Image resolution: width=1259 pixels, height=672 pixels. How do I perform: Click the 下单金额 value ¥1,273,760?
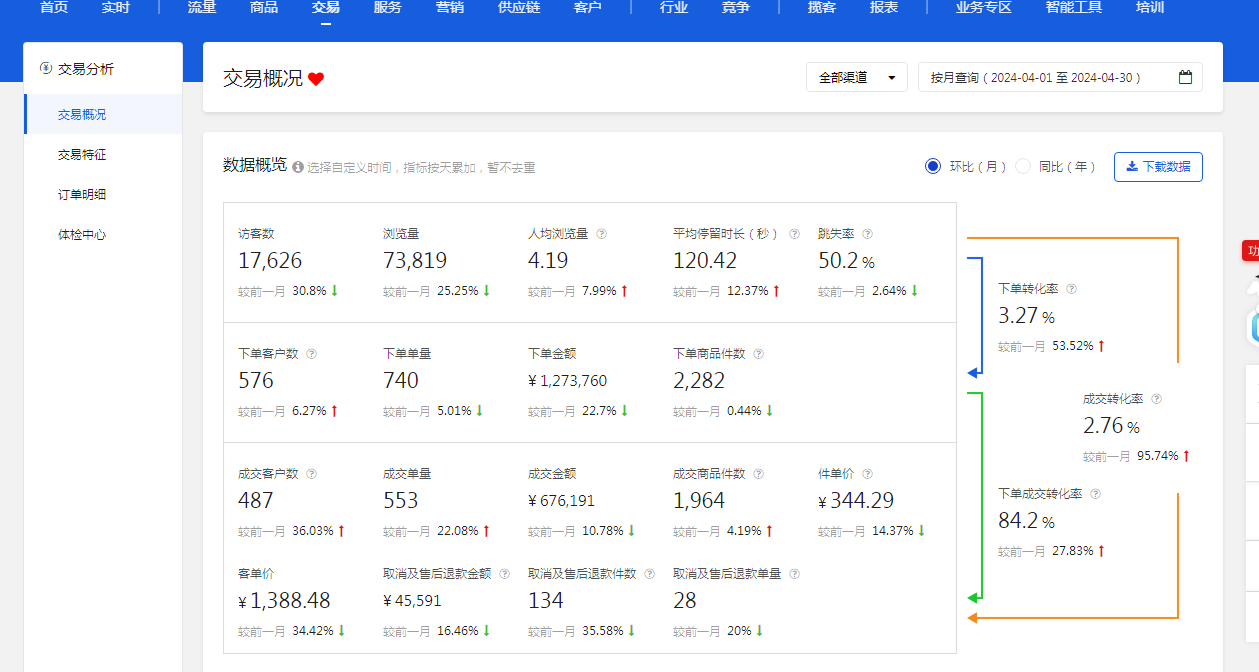(567, 381)
